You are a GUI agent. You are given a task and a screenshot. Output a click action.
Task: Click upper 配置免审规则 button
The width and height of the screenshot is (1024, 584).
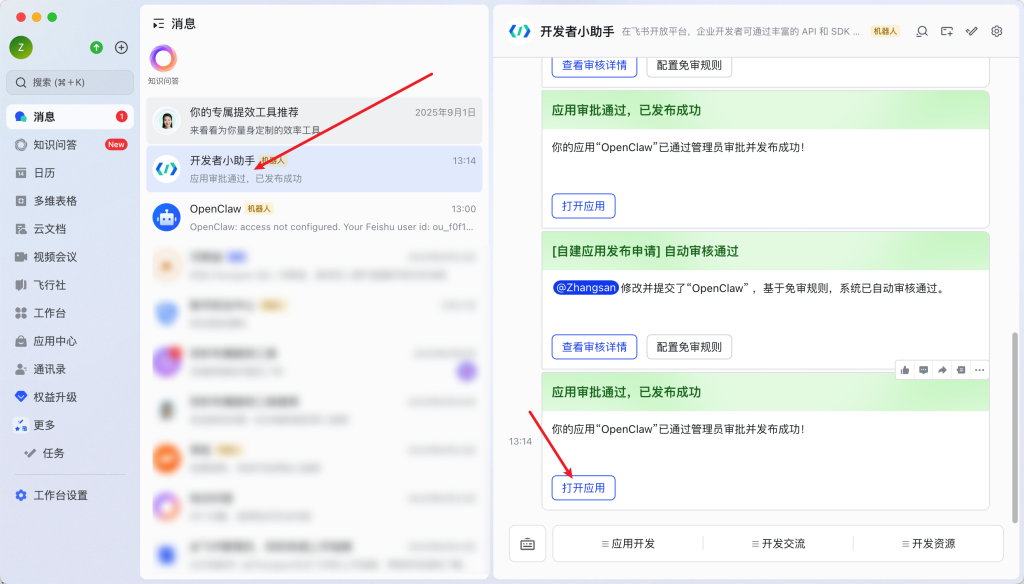click(689, 66)
